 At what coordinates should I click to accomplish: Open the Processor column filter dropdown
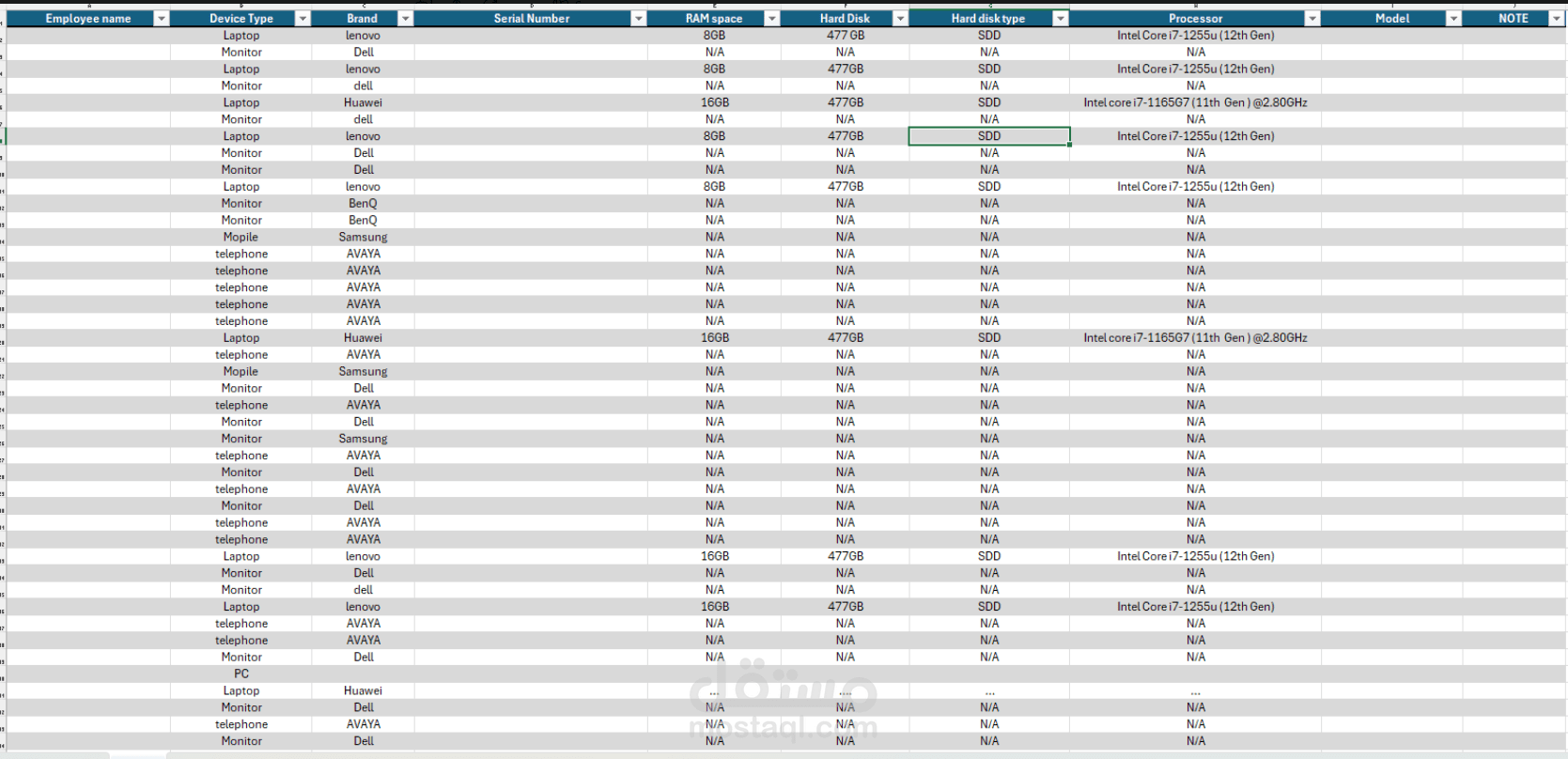pyautogui.click(x=1312, y=19)
